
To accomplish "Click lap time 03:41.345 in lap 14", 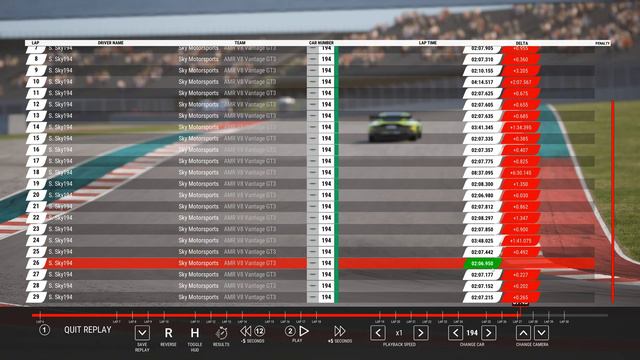I will (482, 127).
